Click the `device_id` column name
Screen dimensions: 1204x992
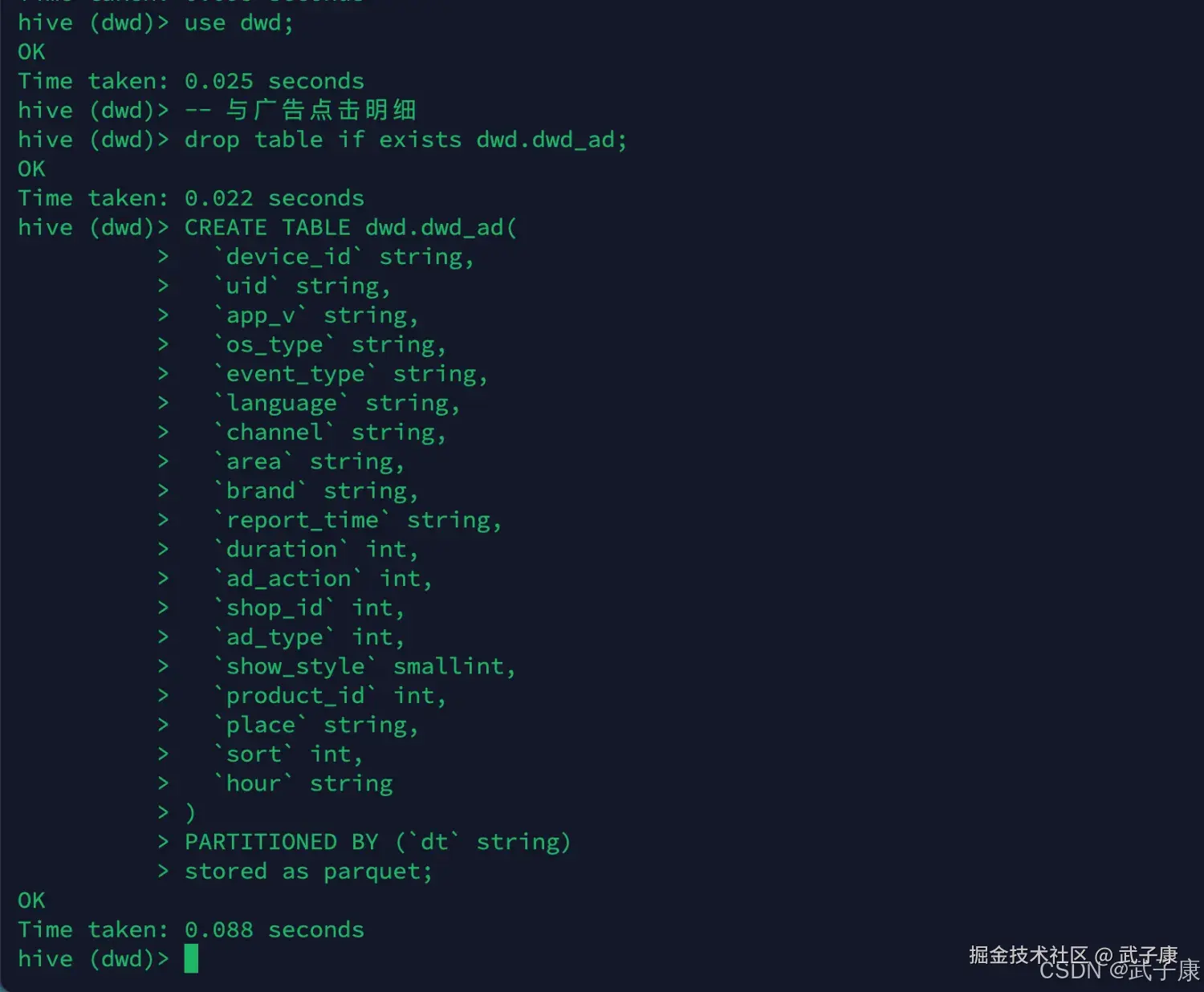click(x=288, y=257)
